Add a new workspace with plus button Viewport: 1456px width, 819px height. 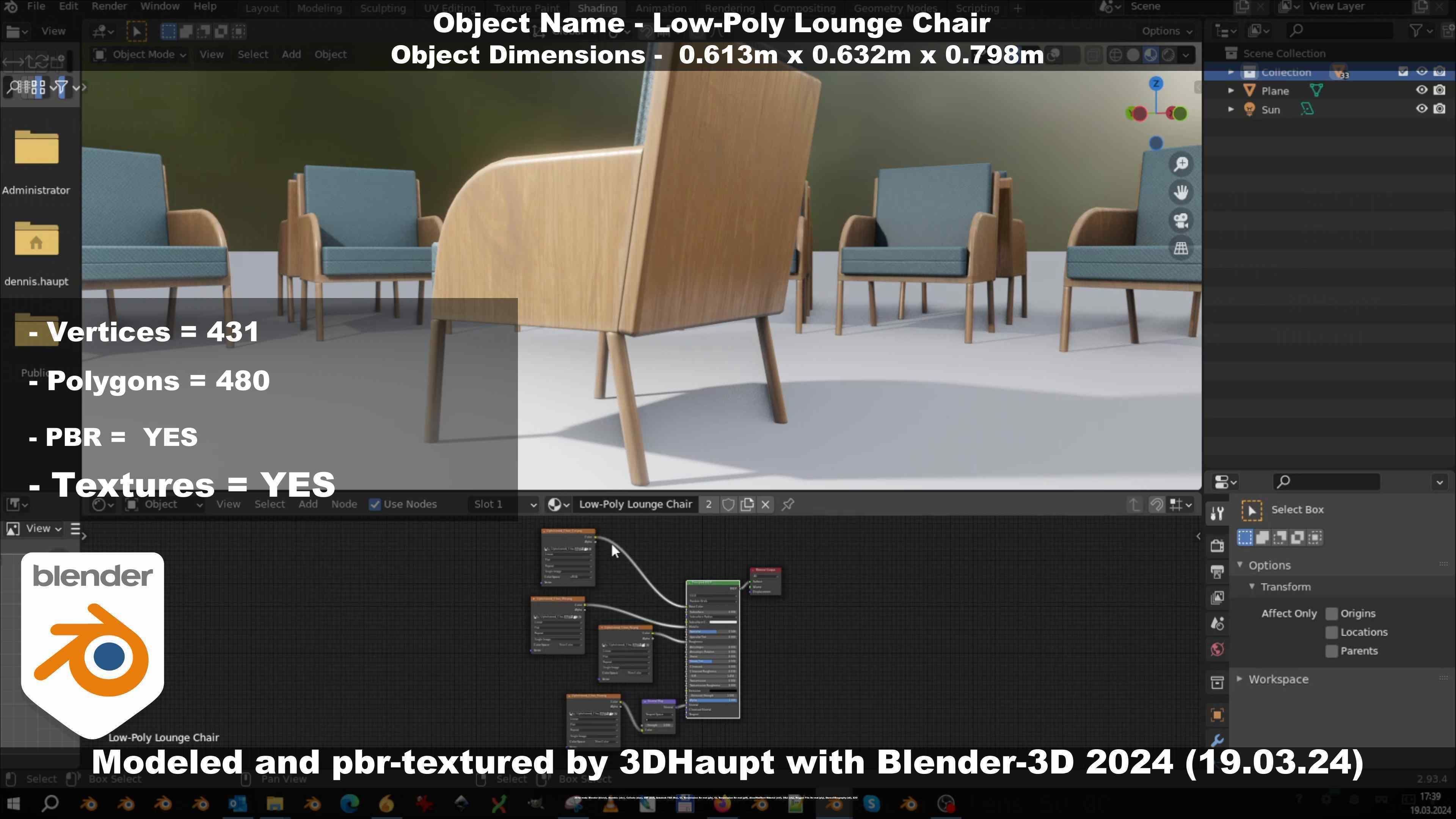coord(1017,8)
